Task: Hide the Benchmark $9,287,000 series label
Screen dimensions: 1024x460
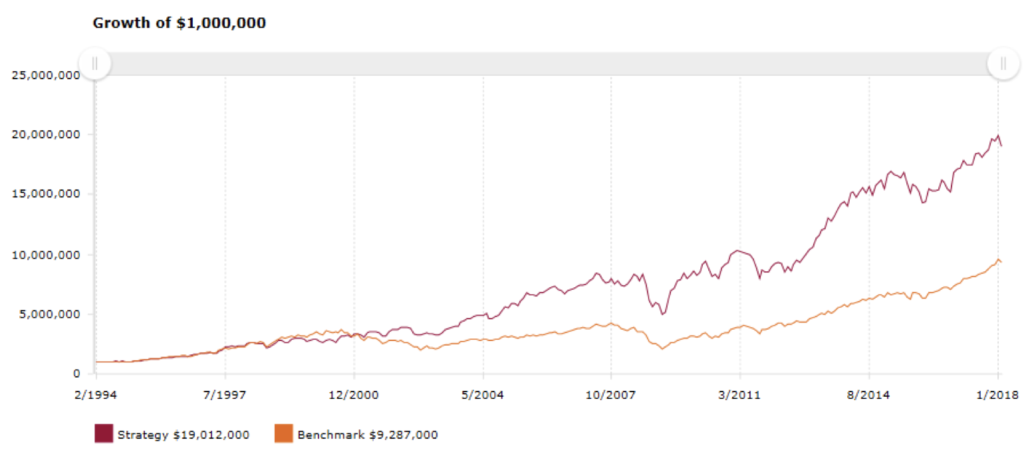Action: pyautogui.click(x=367, y=435)
